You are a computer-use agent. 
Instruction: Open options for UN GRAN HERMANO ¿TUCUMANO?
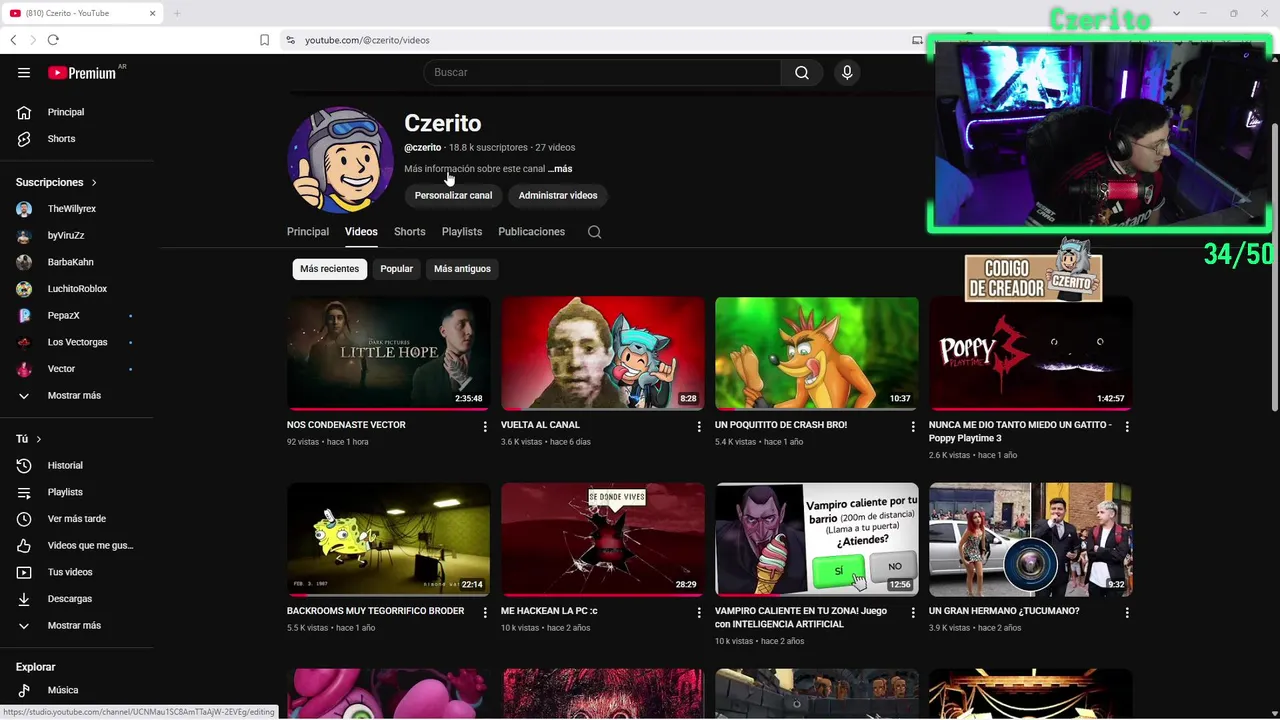(x=1127, y=613)
